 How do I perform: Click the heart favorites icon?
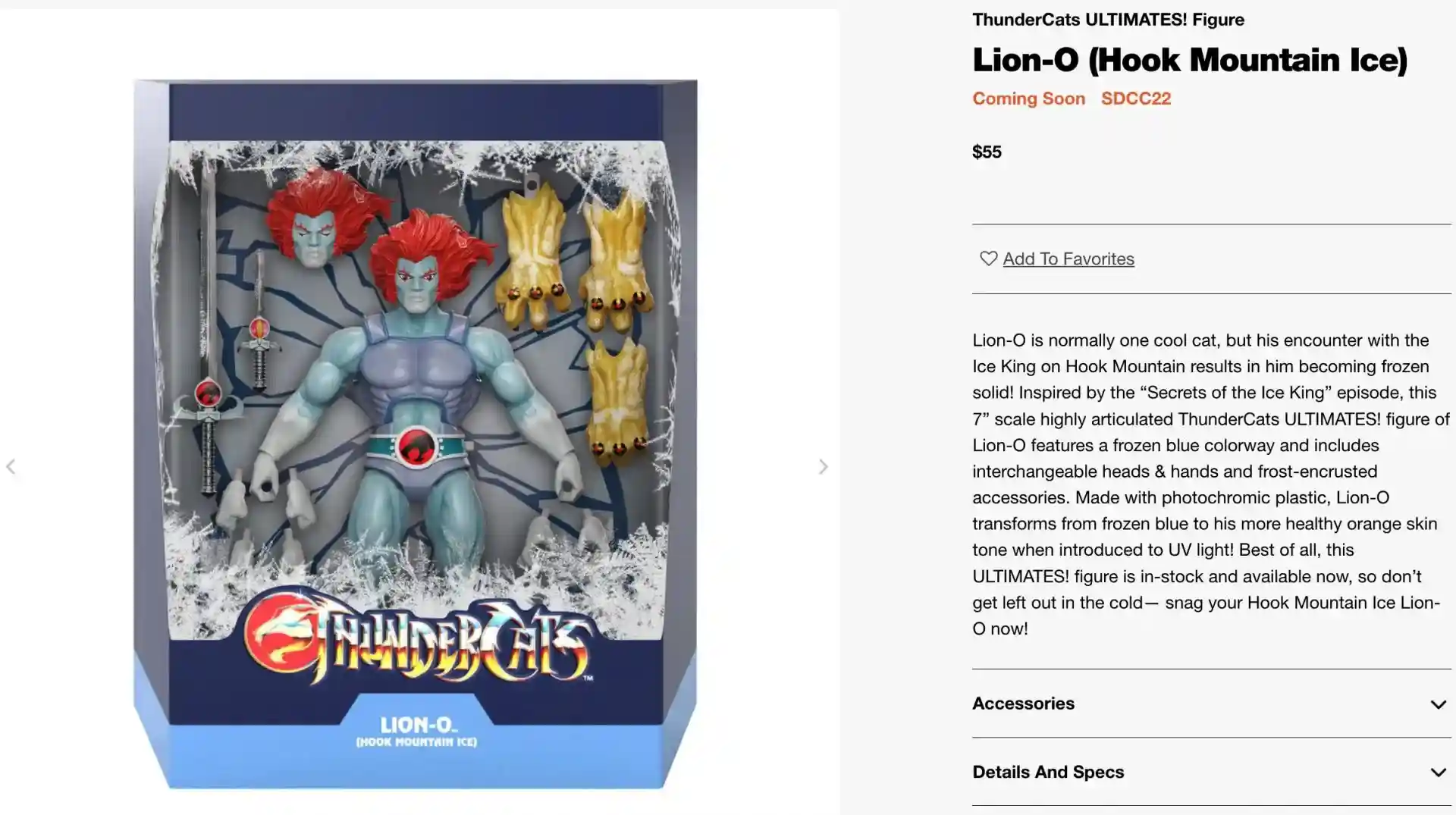pos(988,259)
